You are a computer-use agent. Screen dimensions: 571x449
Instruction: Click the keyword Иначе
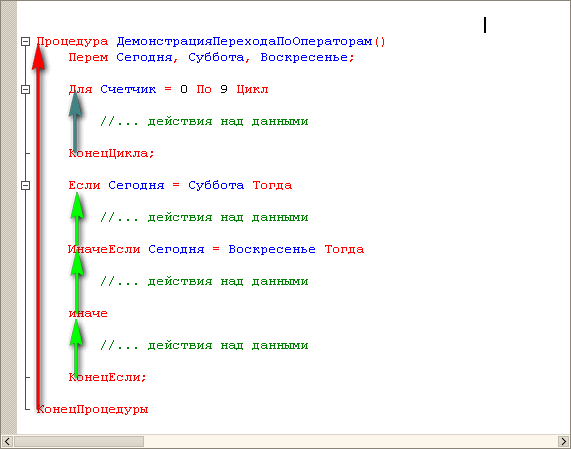[x=88, y=314]
